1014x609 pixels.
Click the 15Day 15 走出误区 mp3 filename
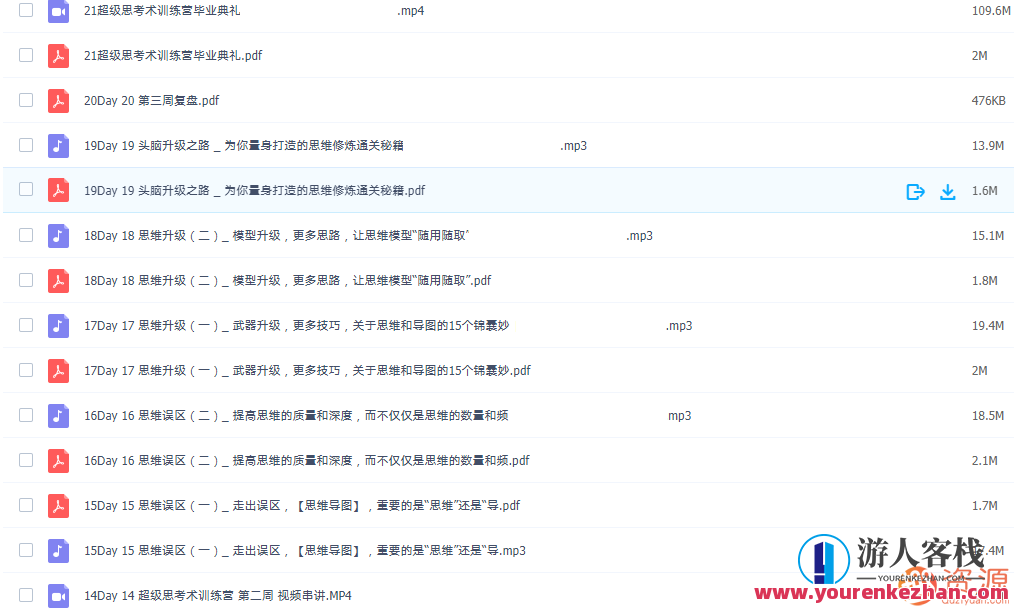pyautogui.click(x=300, y=550)
